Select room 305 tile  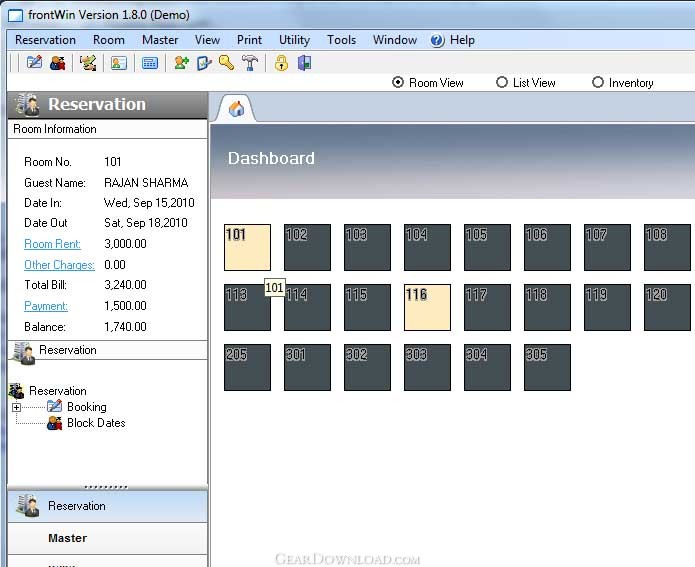tap(547, 368)
